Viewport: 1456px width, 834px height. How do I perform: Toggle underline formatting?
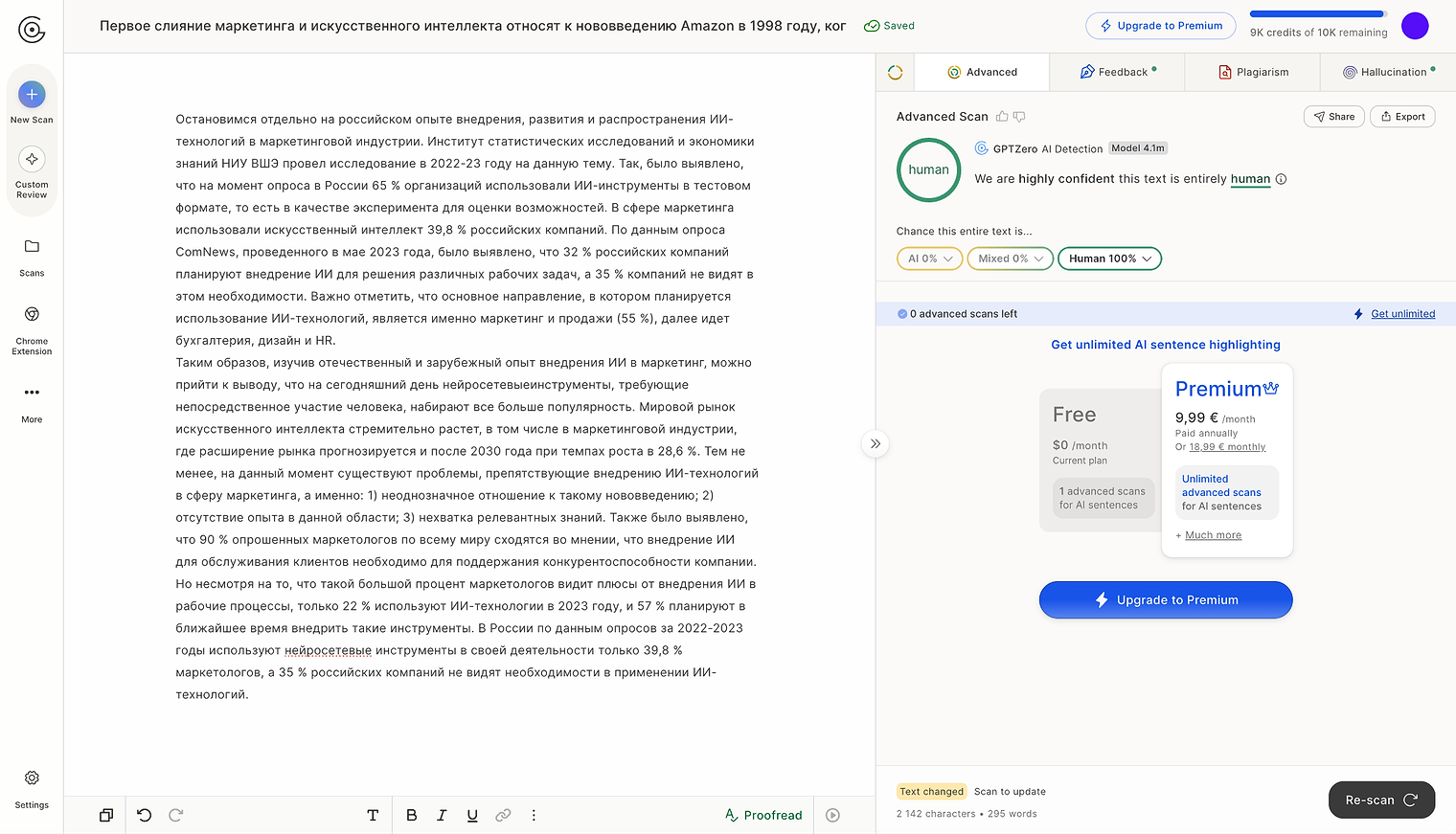click(x=472, y=815)
